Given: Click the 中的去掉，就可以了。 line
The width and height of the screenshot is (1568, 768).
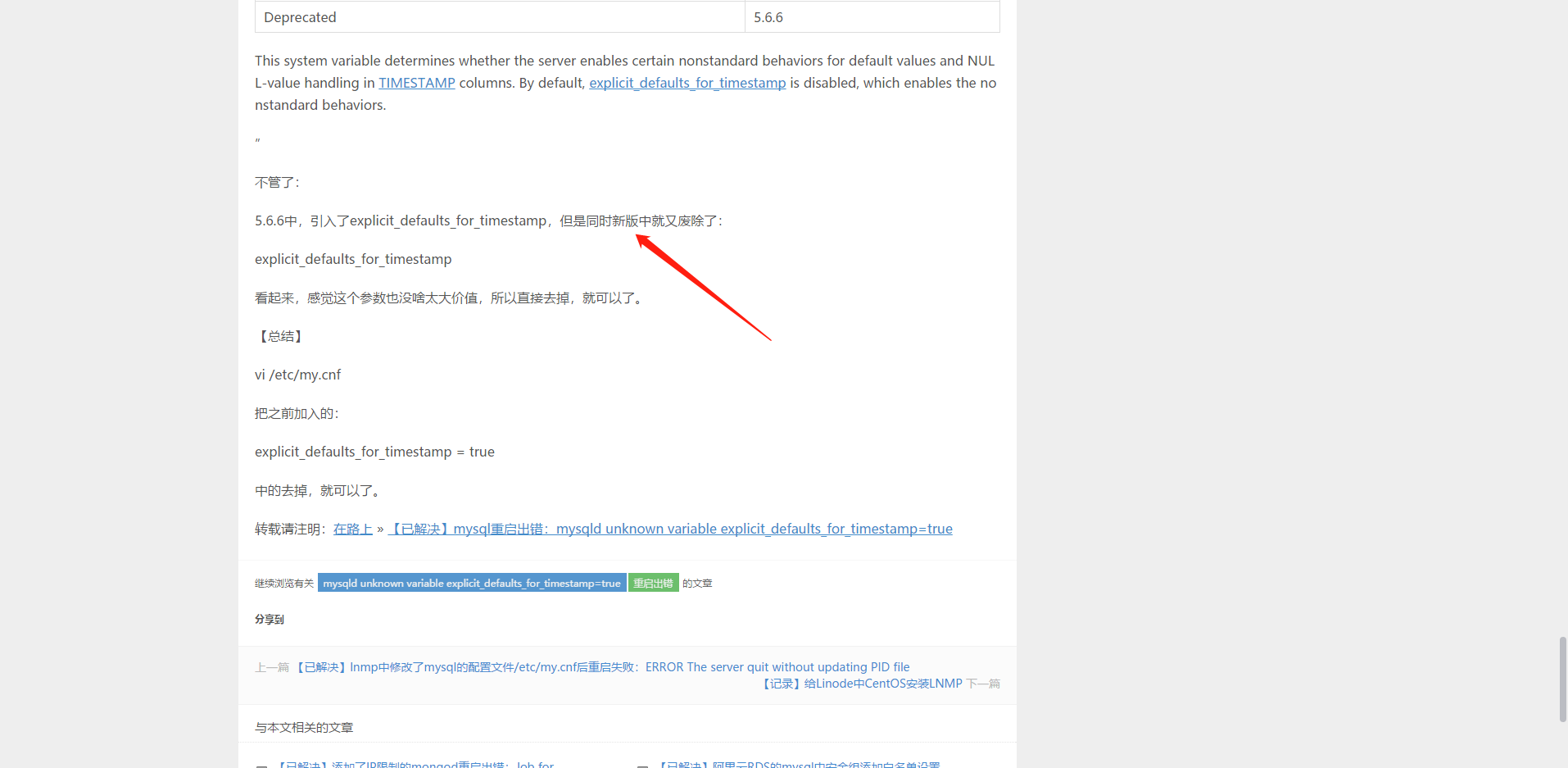Looking at the screenshot, I should [x=319, y=490].
